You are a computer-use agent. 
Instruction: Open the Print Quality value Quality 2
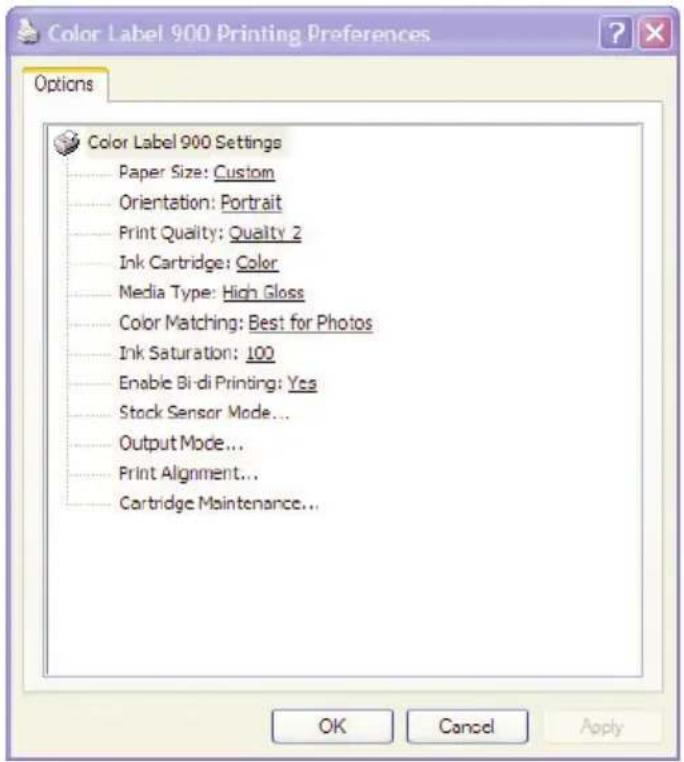(265, 233)
